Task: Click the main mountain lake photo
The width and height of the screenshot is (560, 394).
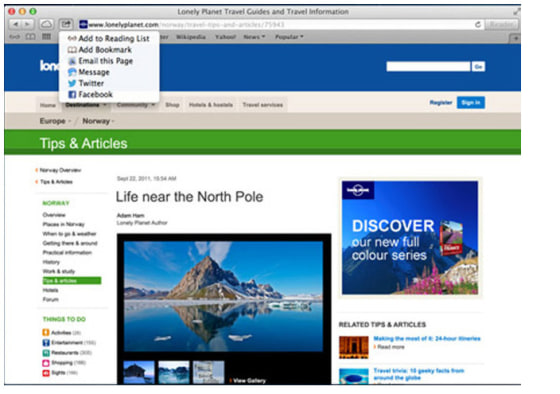Action: point(223,296)
